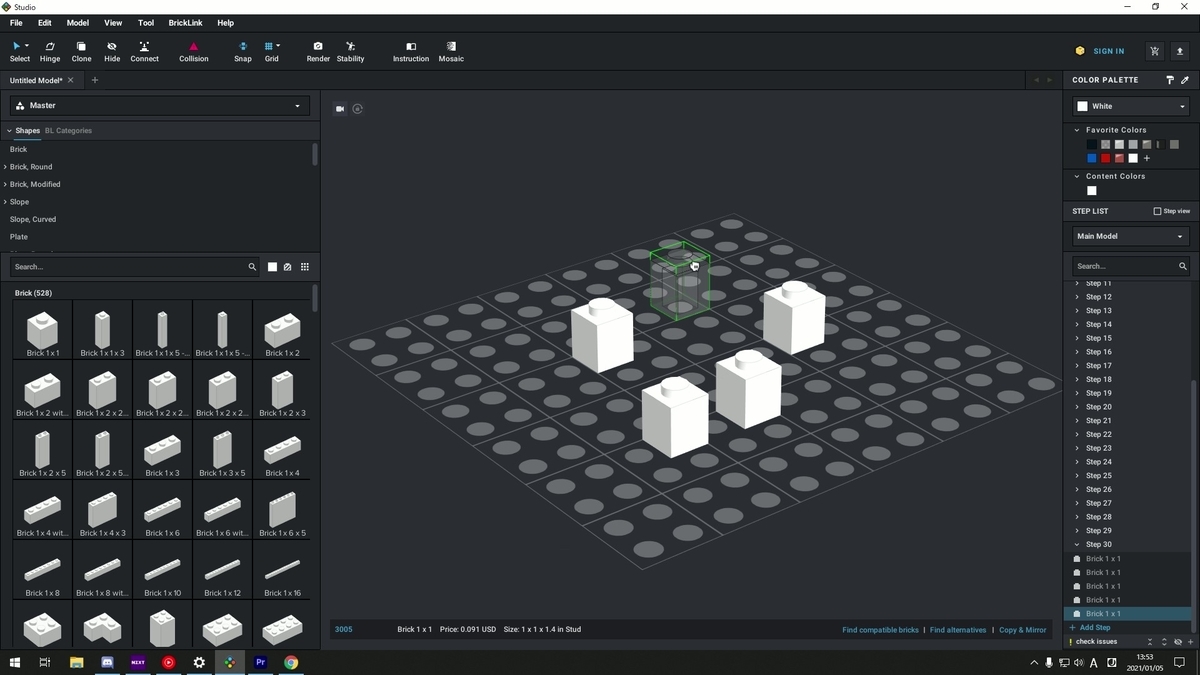The image size is (1200, 675).
Task: Click the Add Step button
Action: click(x=1090, y=628)
